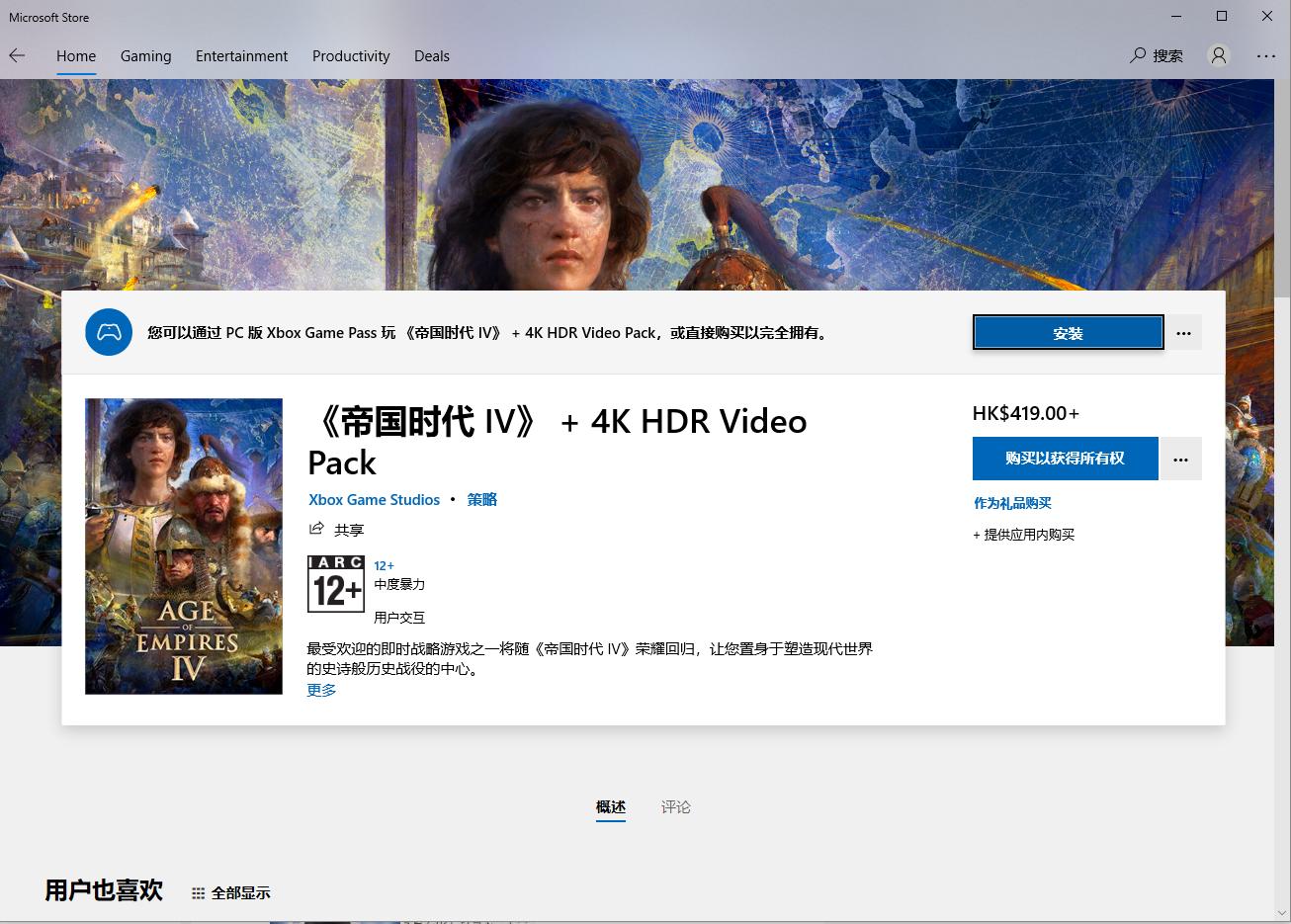Switch to the 评论 tab
Viewport: 1291px width, 924px height.
675,807
